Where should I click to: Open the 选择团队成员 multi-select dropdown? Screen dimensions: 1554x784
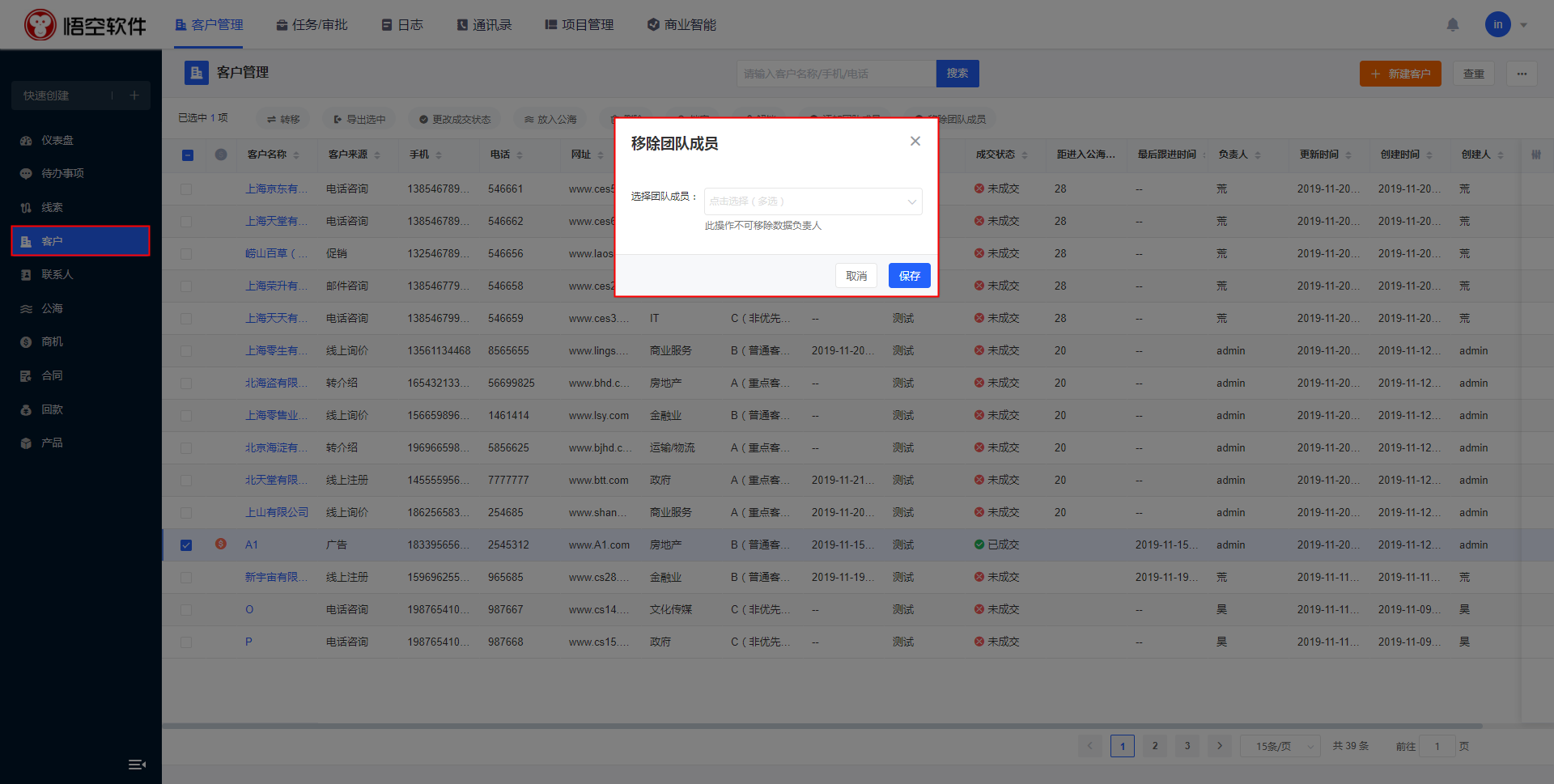pyautogui.click(x=813, y=201)
